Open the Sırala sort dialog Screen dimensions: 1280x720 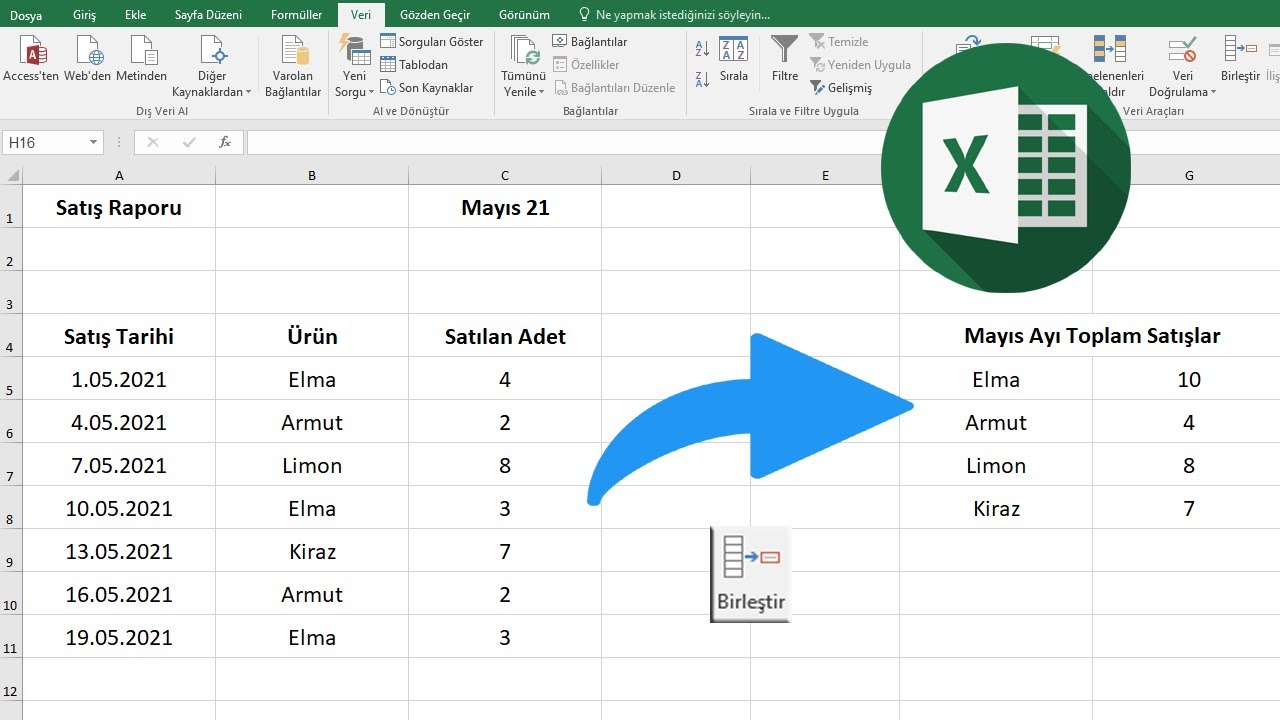click(x=734, y=59)
